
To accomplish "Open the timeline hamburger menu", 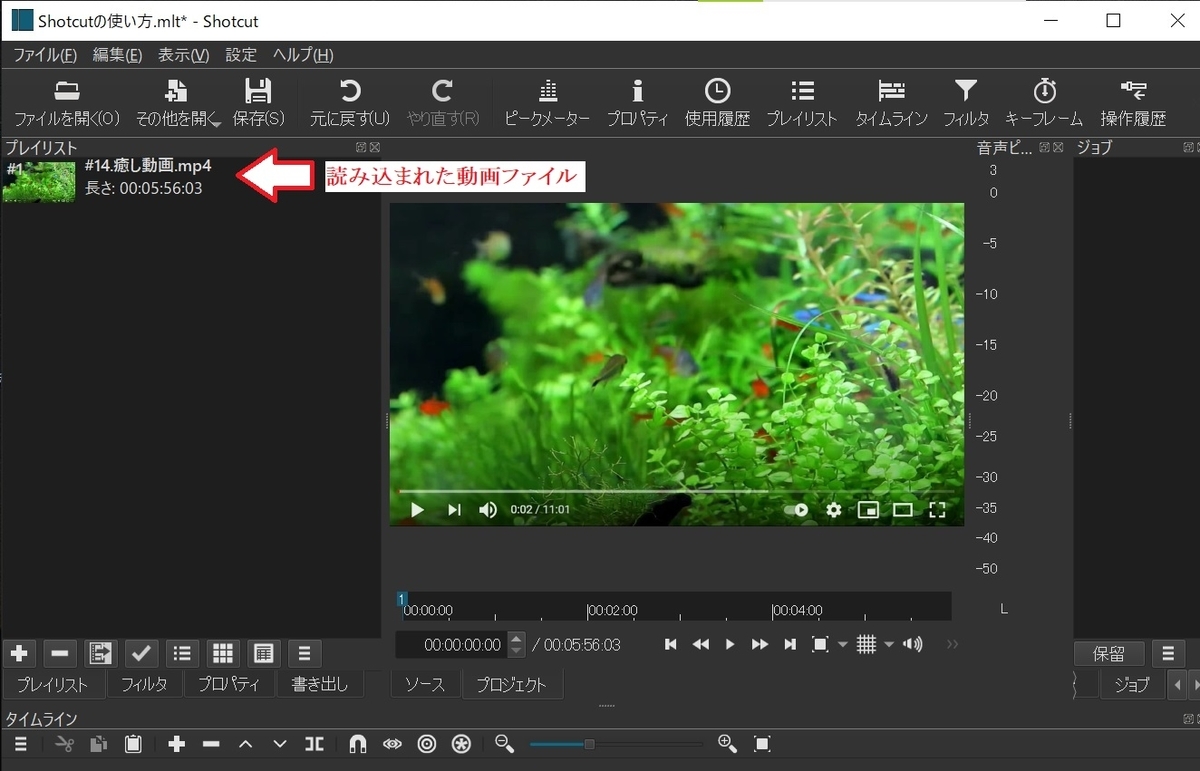I will pyautogui.click(x=20, y=744).
